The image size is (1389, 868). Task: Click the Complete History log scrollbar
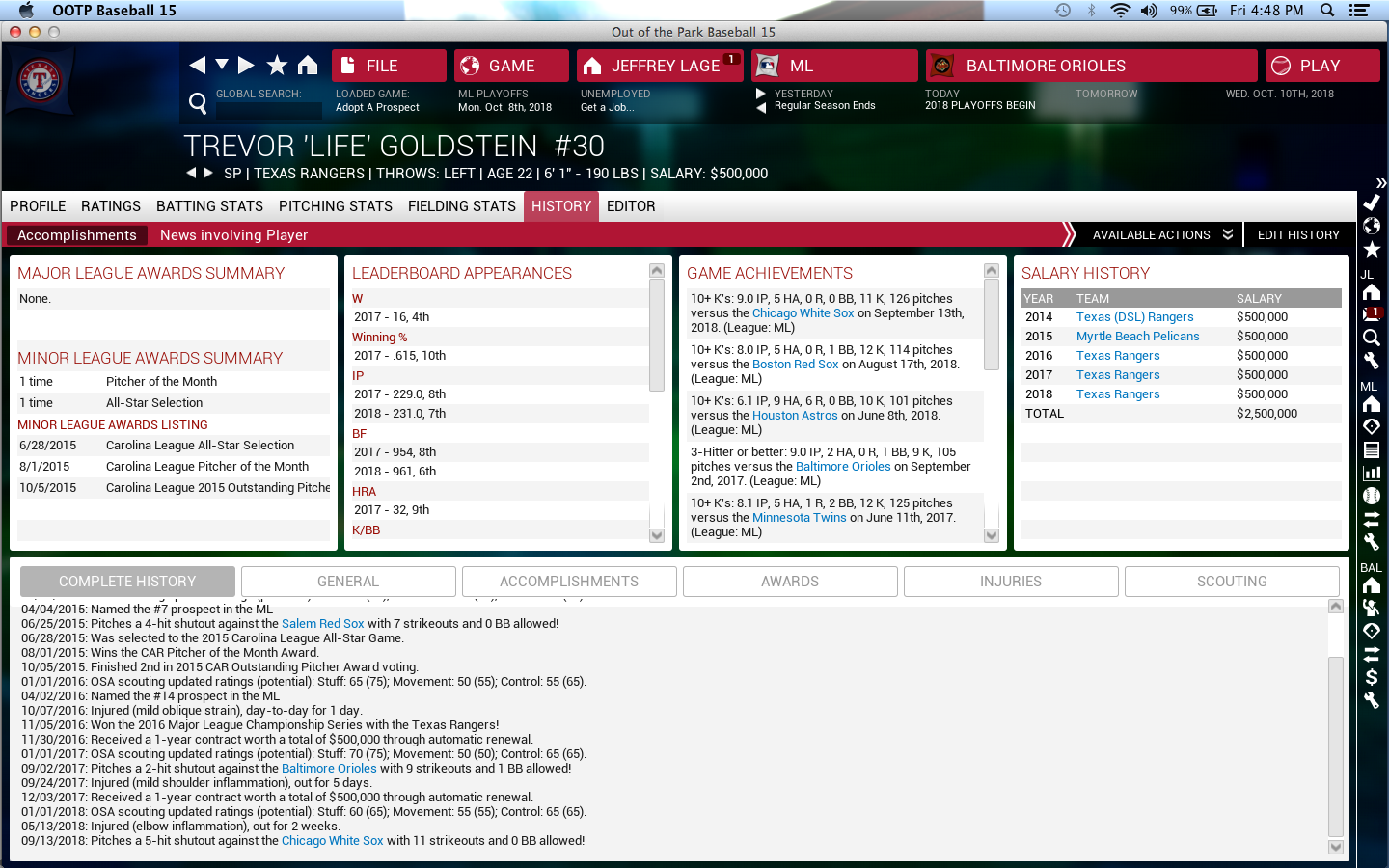point(1335,746)
